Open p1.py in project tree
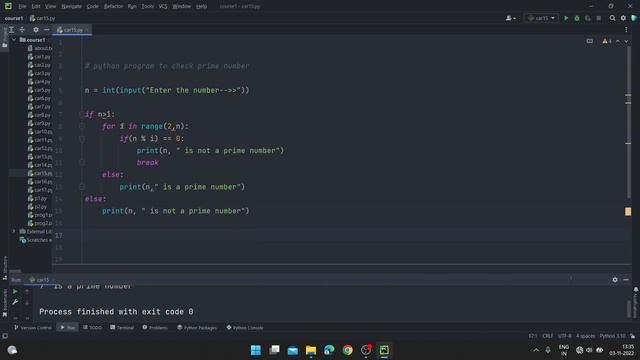 tap(38, 198)
